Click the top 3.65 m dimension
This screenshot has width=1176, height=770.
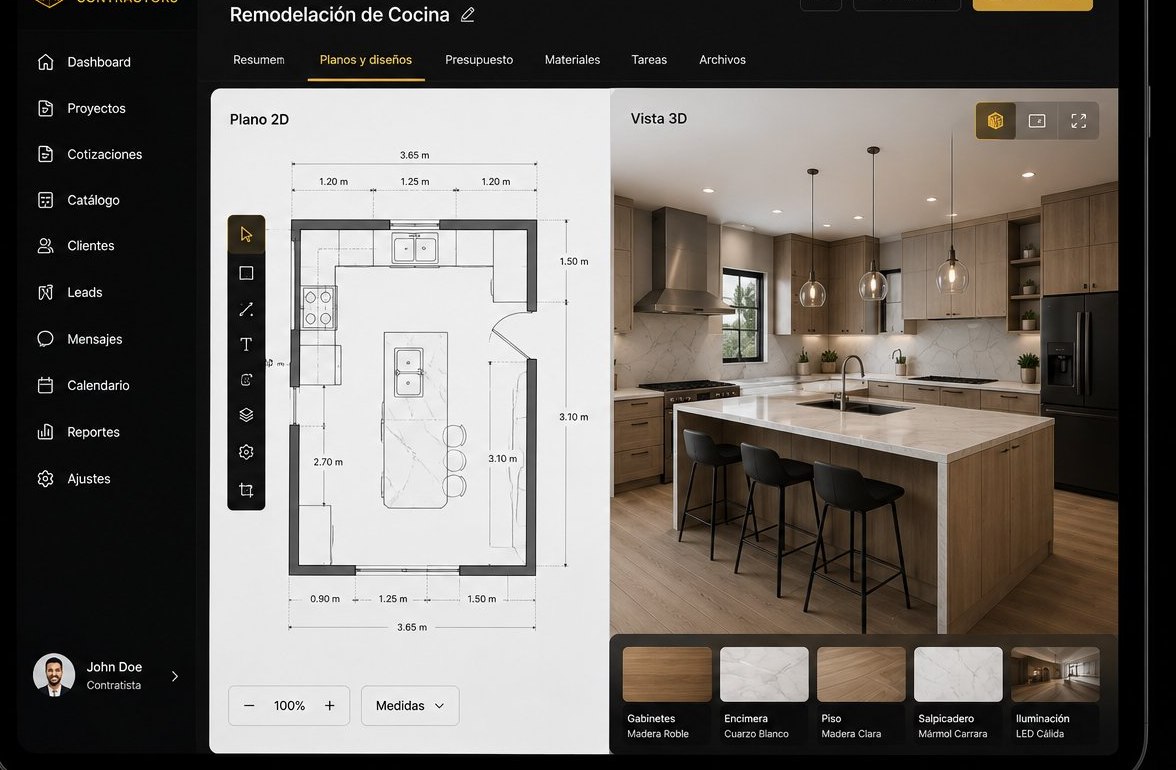point(415,155)
